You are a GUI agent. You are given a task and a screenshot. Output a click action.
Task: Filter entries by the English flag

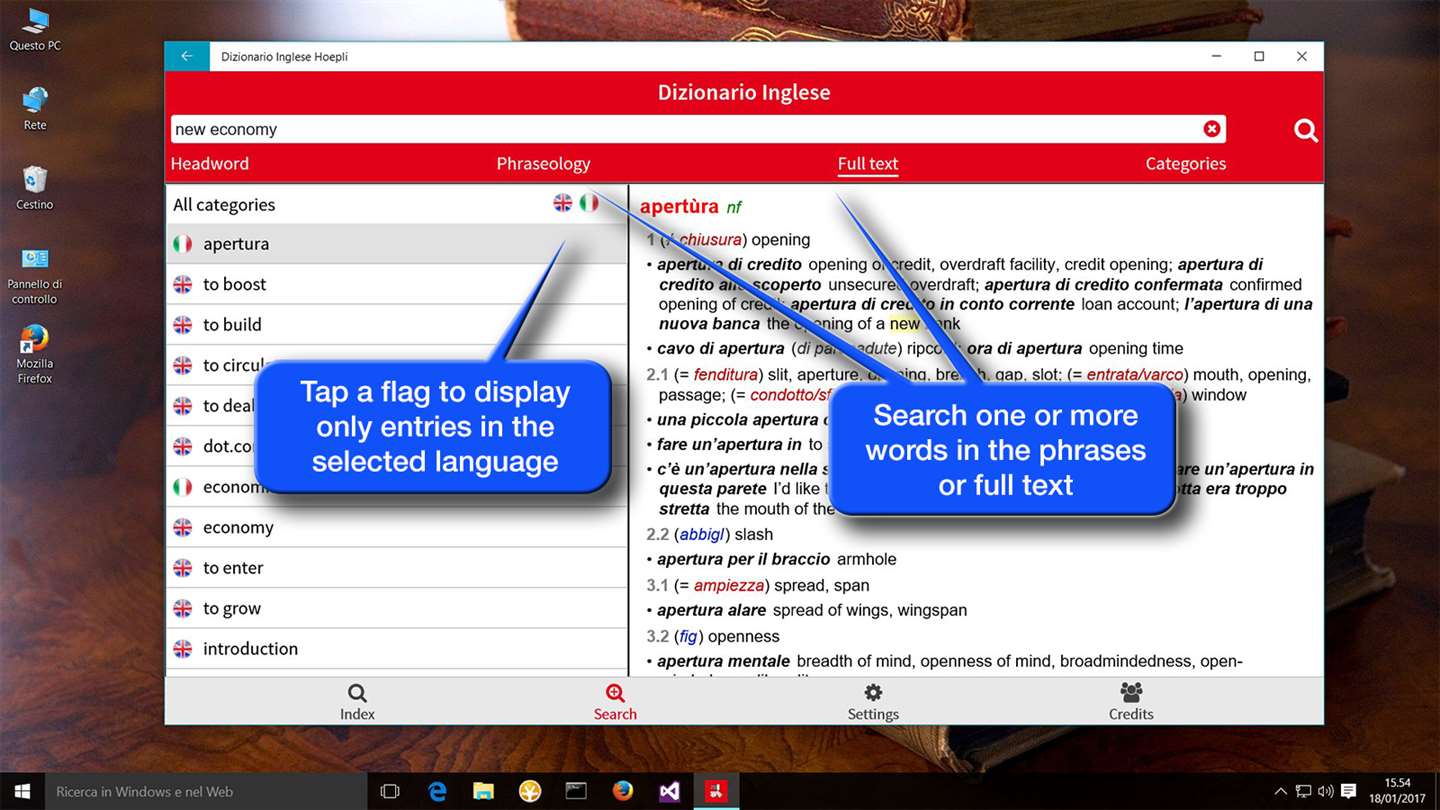(x=563, y=203)
